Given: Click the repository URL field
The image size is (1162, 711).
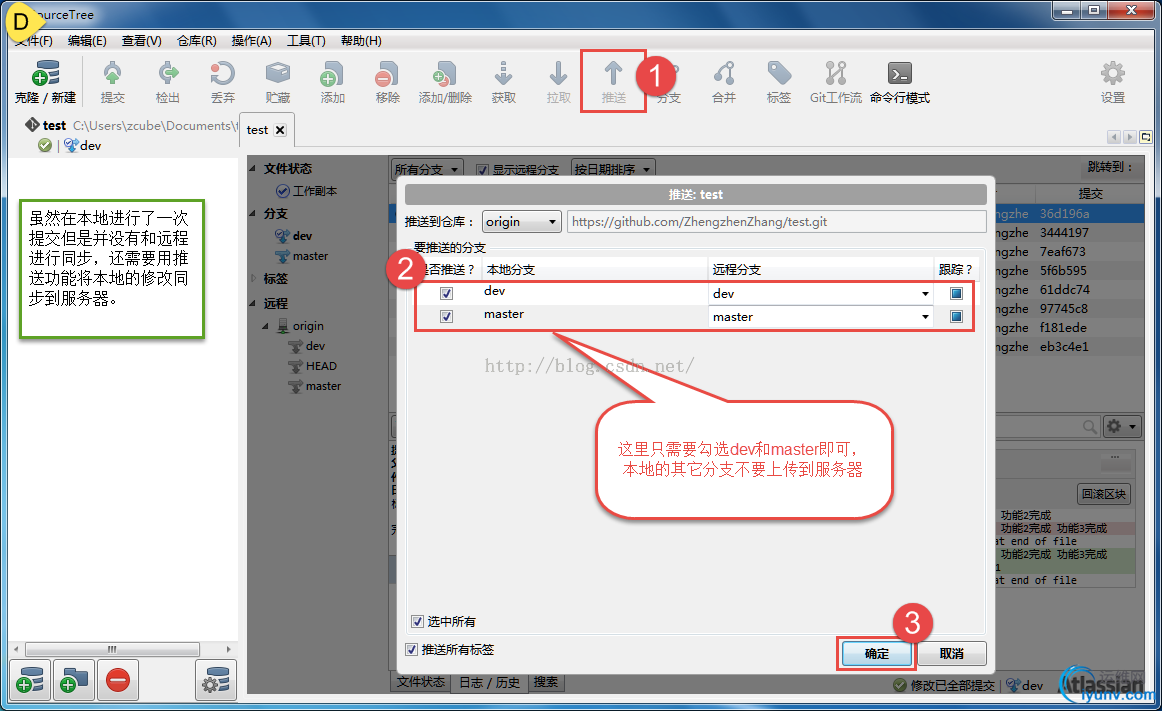Looking at the screenshot, I should (x=776, y=222).
